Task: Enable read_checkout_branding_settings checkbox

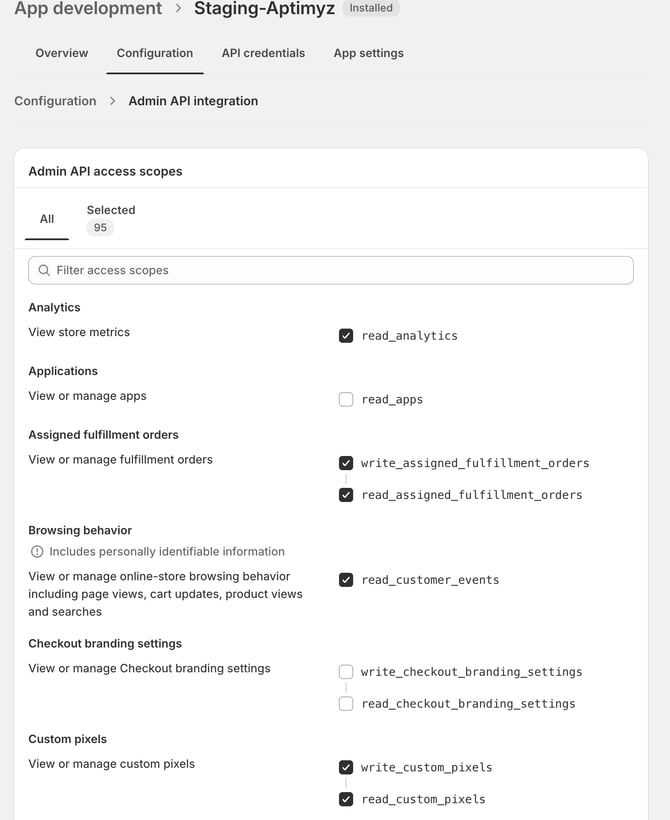Action: tap(346, 704)
